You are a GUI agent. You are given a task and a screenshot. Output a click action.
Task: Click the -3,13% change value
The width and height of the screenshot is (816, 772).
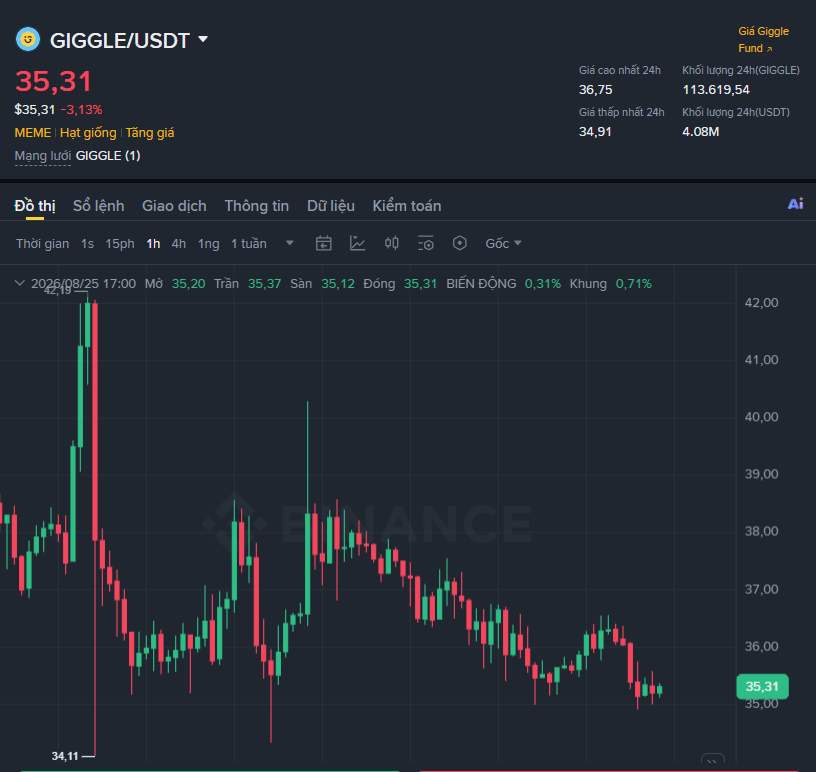pyautogui.click(x=81, y=110)
